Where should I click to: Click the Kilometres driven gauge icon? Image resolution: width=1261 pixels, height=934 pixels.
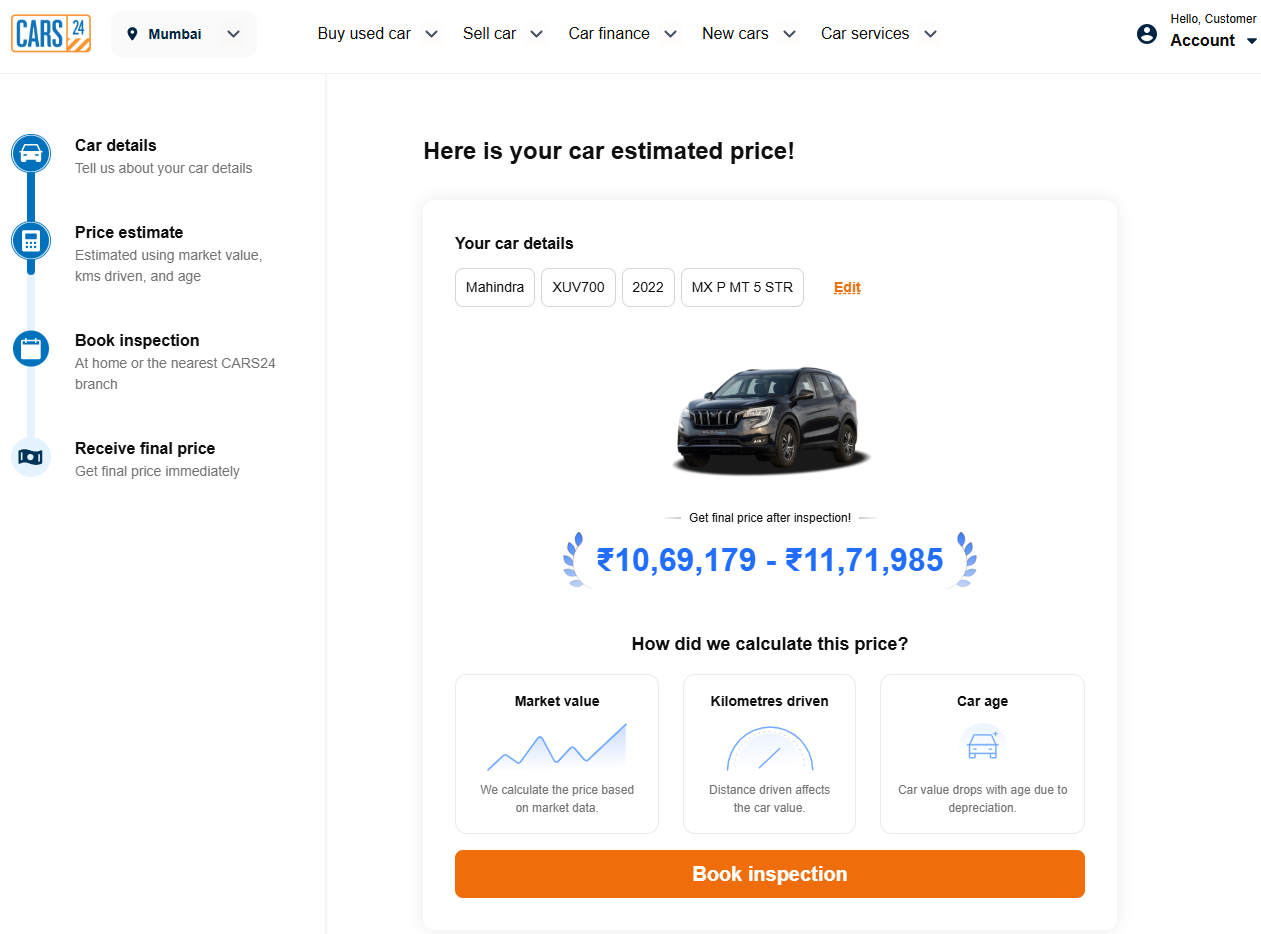click(769, 748)
